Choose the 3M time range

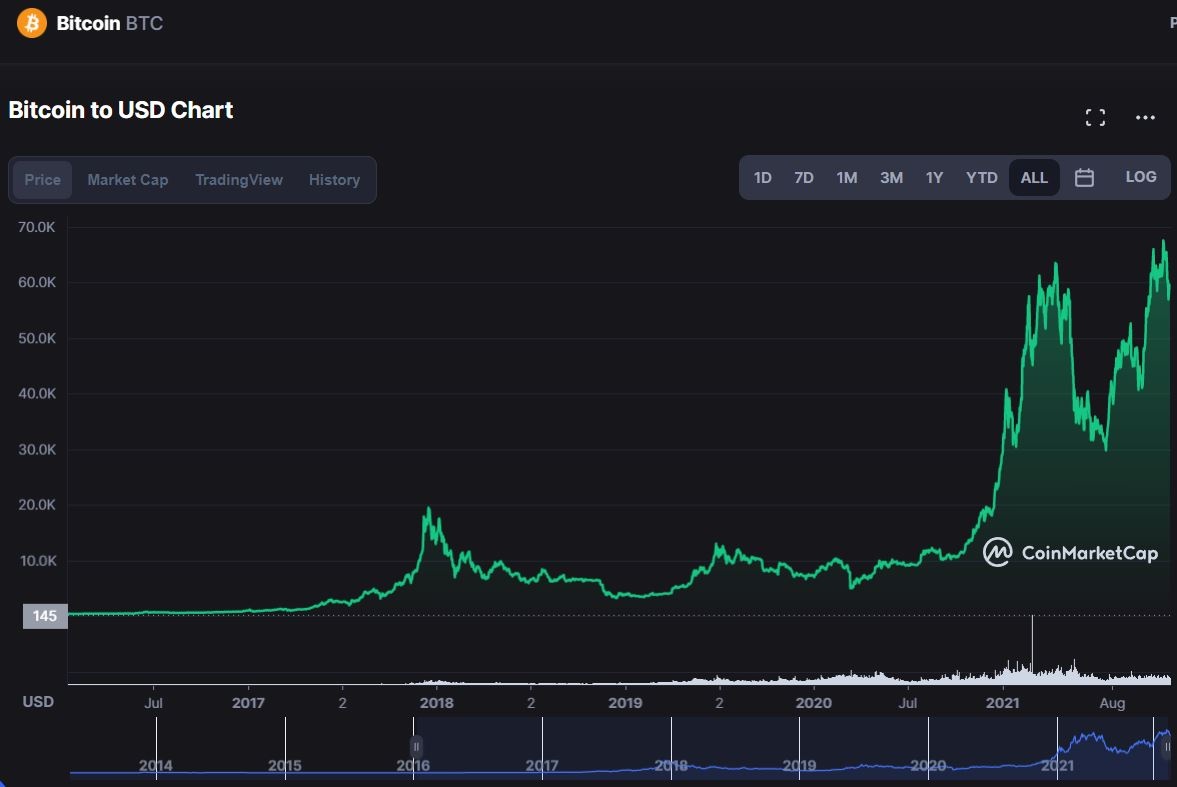tap(891, 178)
